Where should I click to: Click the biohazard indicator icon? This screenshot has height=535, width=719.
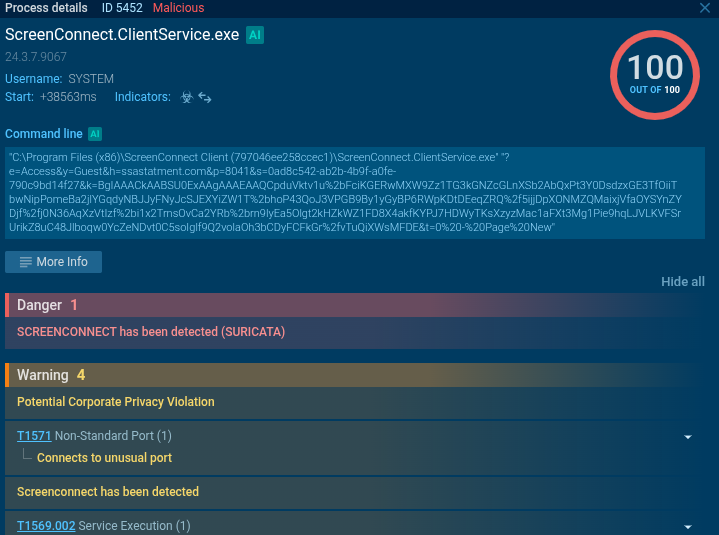tap(185, 97)
